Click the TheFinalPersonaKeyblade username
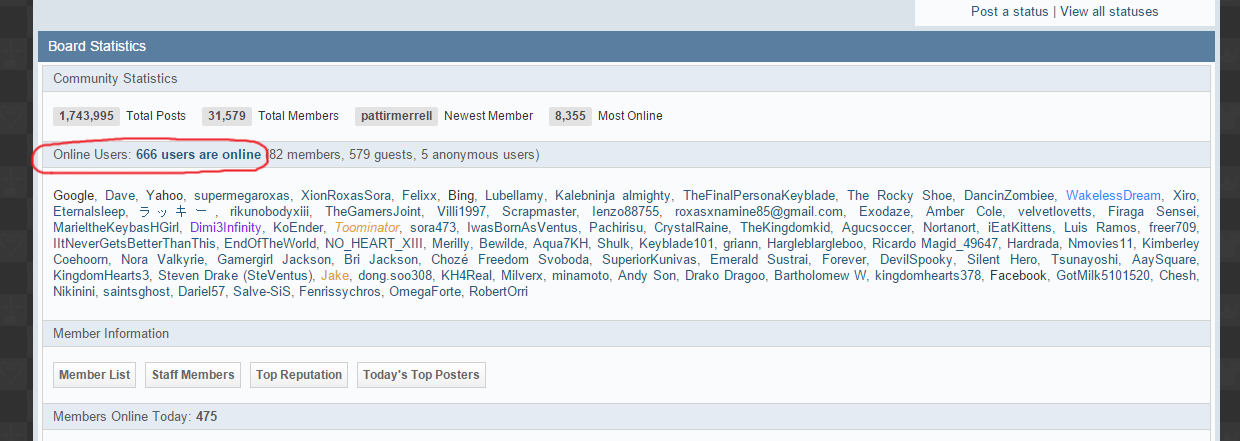The image size is (1240, 441). point(759,196)
